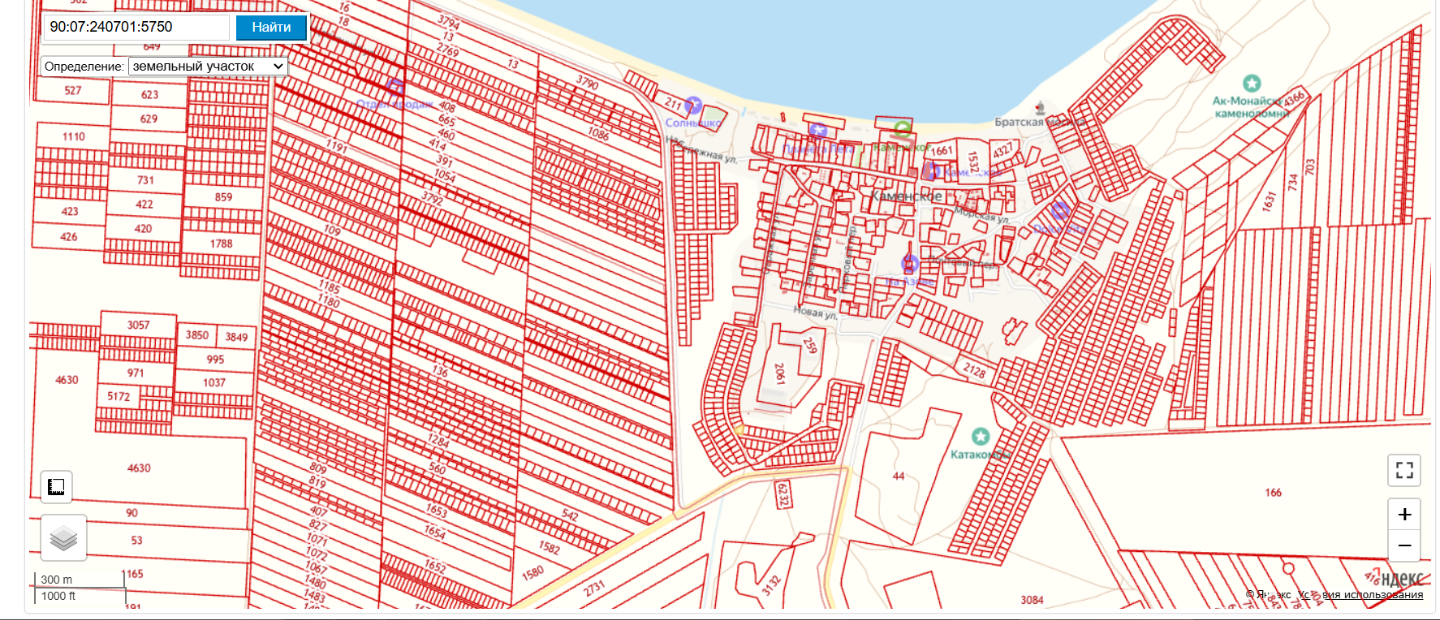This screenshot has width=1440, height=620.
Task: Click the Найти search button
Action: [x=271, y=27]
